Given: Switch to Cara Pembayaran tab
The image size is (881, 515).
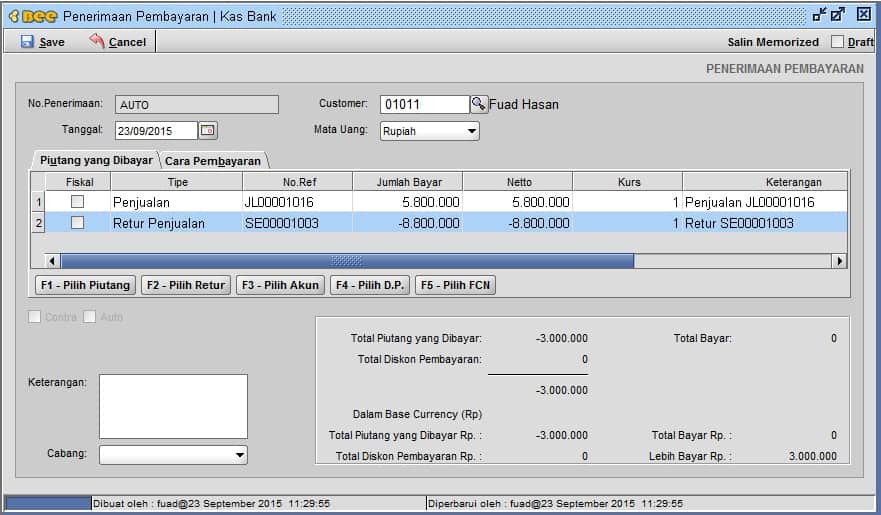Looking at the screenshot, I should tap(213, 161).
